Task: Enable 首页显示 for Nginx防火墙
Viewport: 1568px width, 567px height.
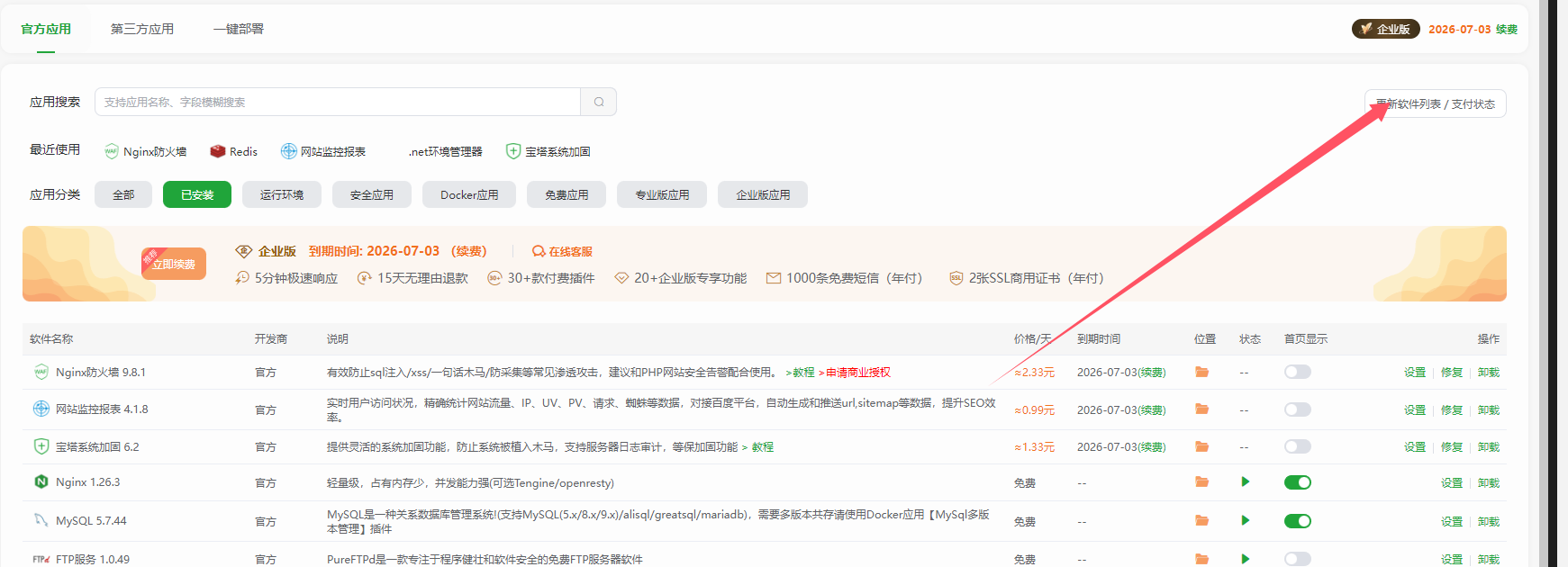Action: [x=1298, y=372]
